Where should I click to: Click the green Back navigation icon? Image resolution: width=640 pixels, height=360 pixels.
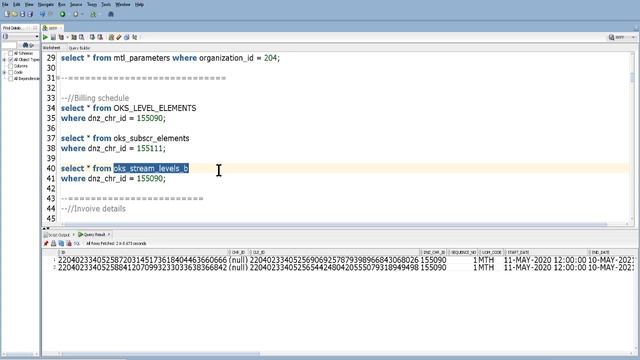click(x=62, y=14)
